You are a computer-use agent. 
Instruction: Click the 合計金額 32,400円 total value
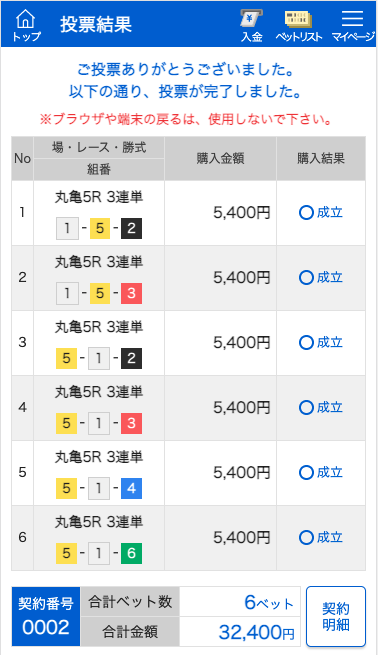pos(257,632)
